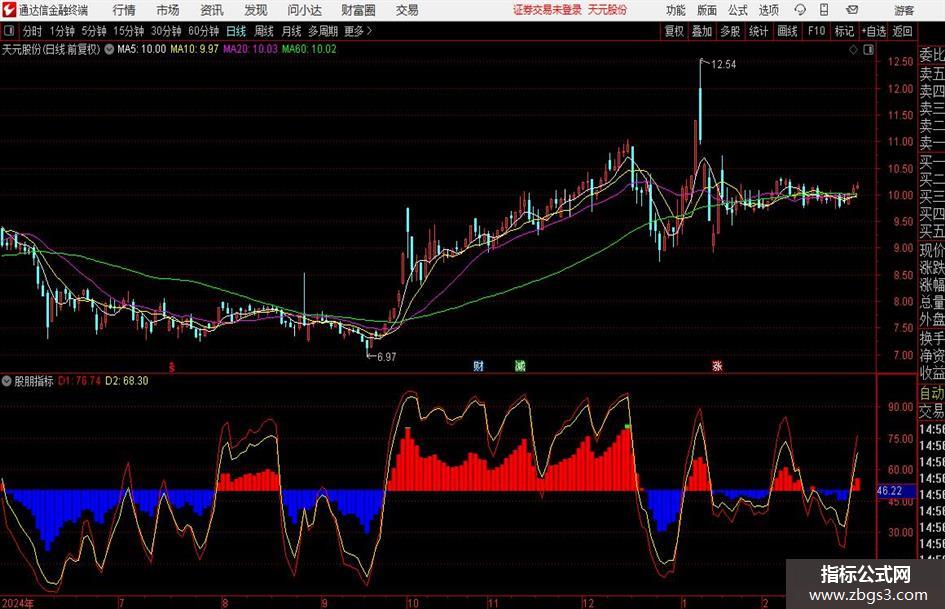Click the month 12 axis marker
945x609 pixels.
[x=588, y=603]
